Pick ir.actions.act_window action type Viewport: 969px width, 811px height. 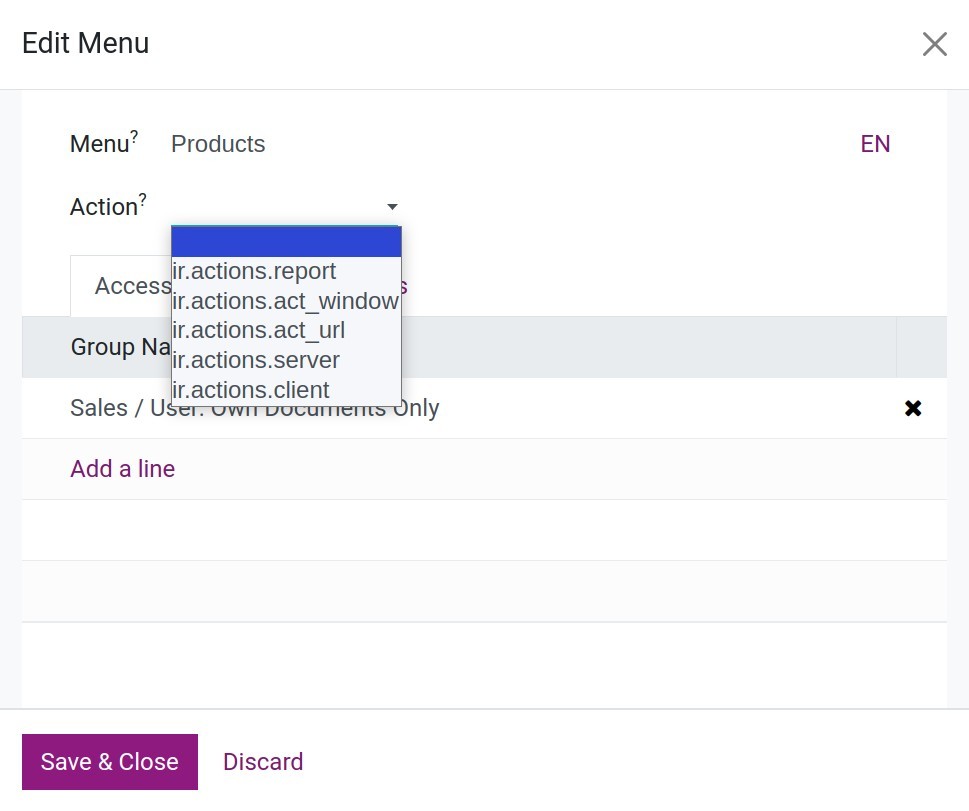pos(285,301)
